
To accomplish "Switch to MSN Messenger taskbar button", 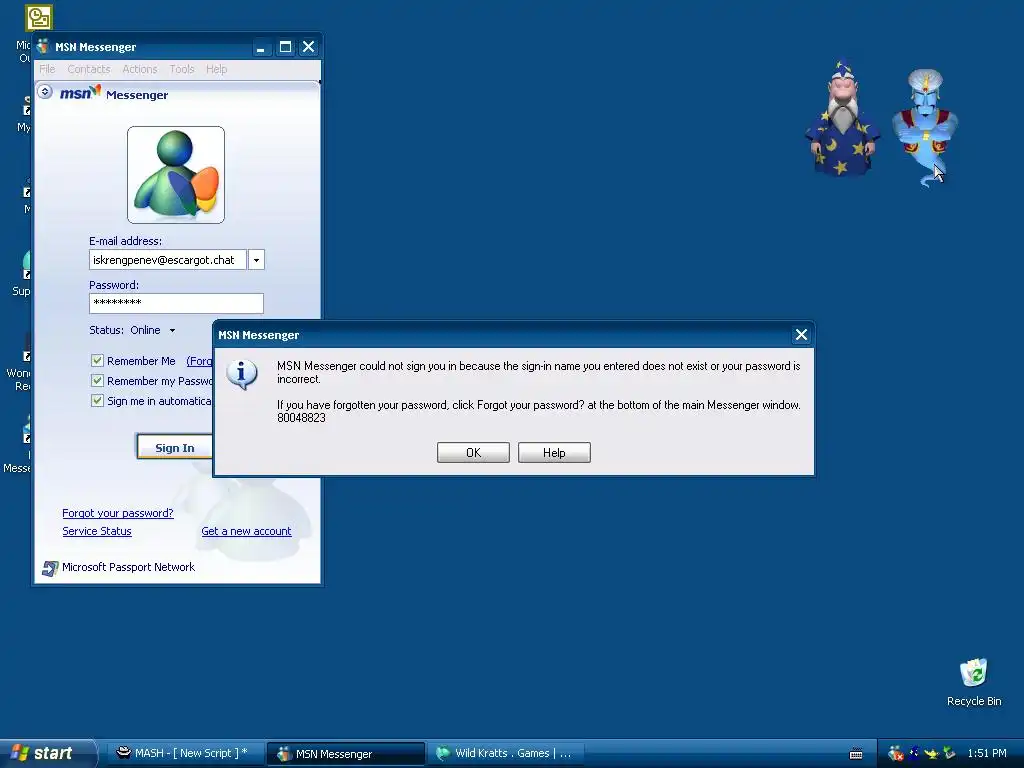I will [345, 754].
